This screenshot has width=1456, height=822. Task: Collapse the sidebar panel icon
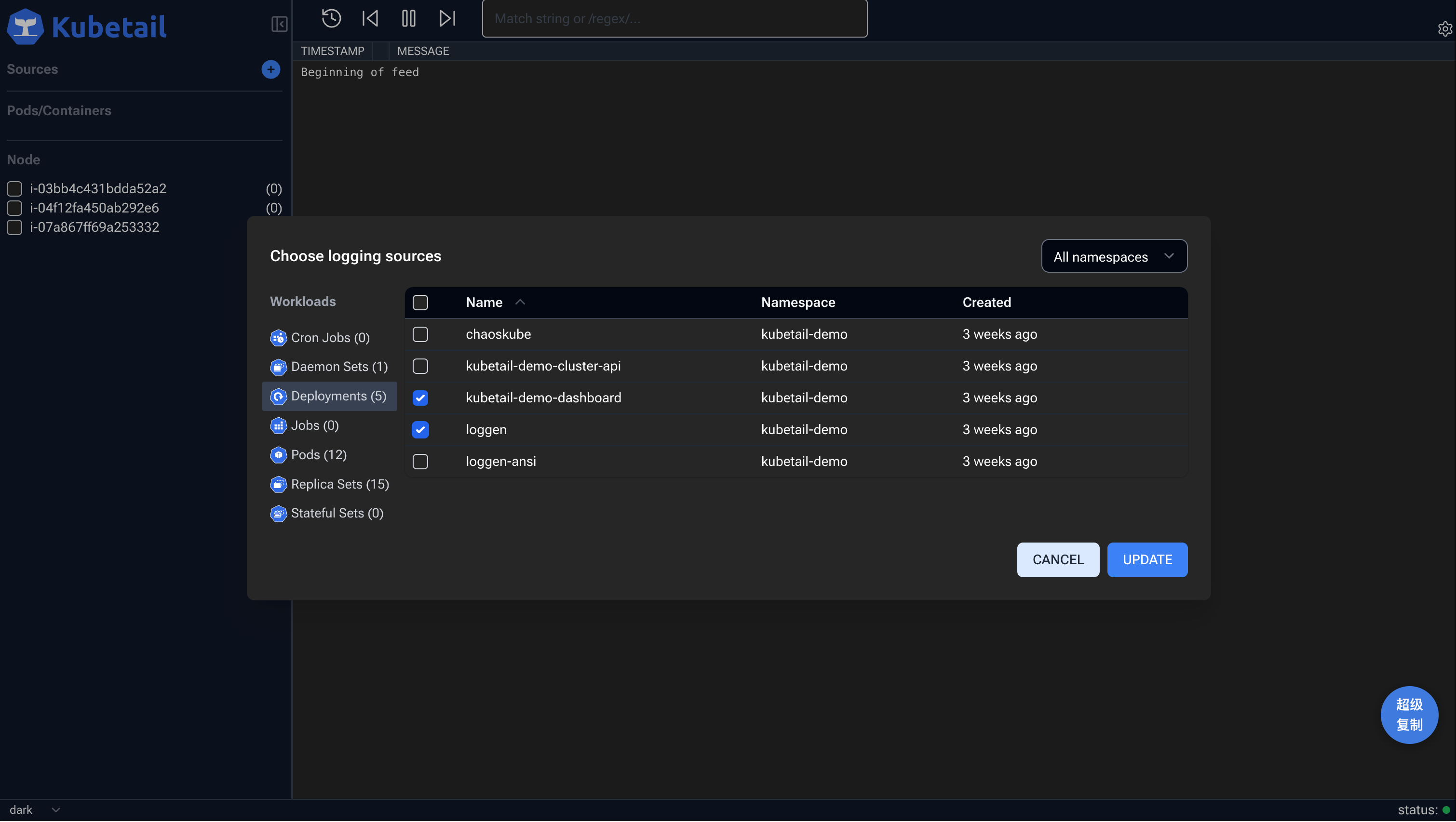pyautogui.click(x=279, y=24)
